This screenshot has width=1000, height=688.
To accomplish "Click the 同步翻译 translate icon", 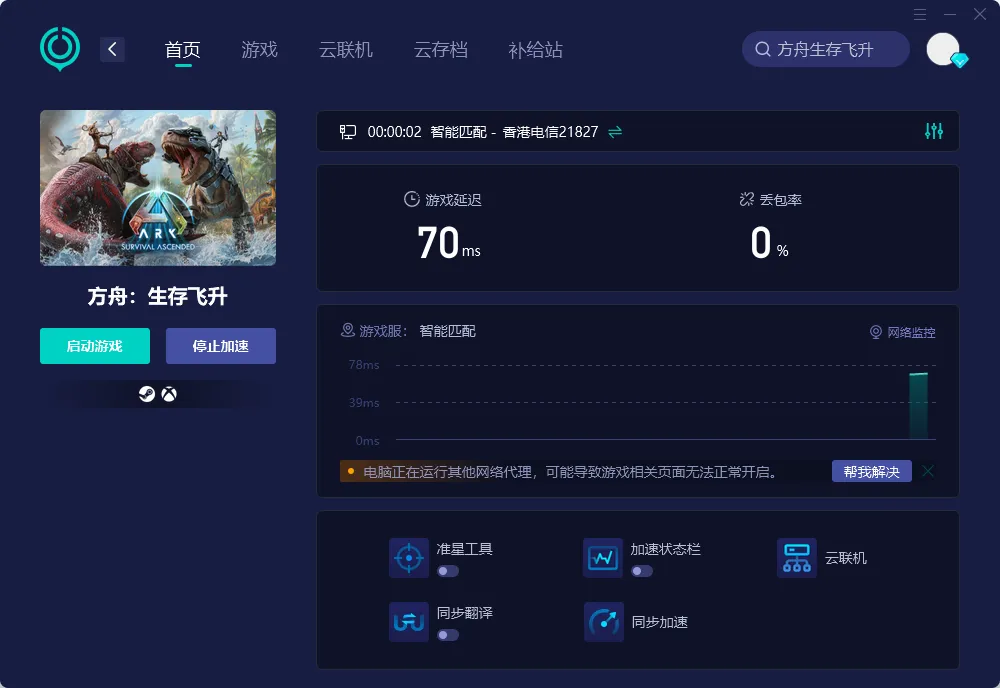I will 409,622.
